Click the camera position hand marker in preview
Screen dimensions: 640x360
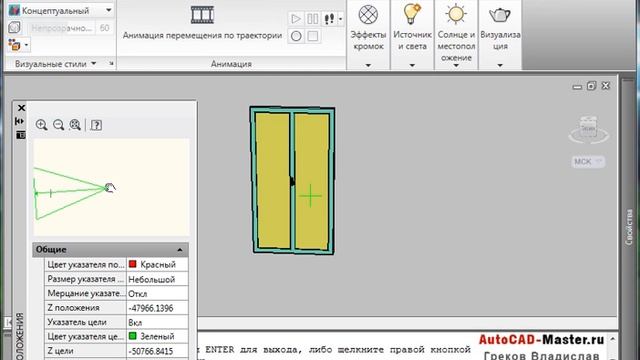tap(110, 188)
